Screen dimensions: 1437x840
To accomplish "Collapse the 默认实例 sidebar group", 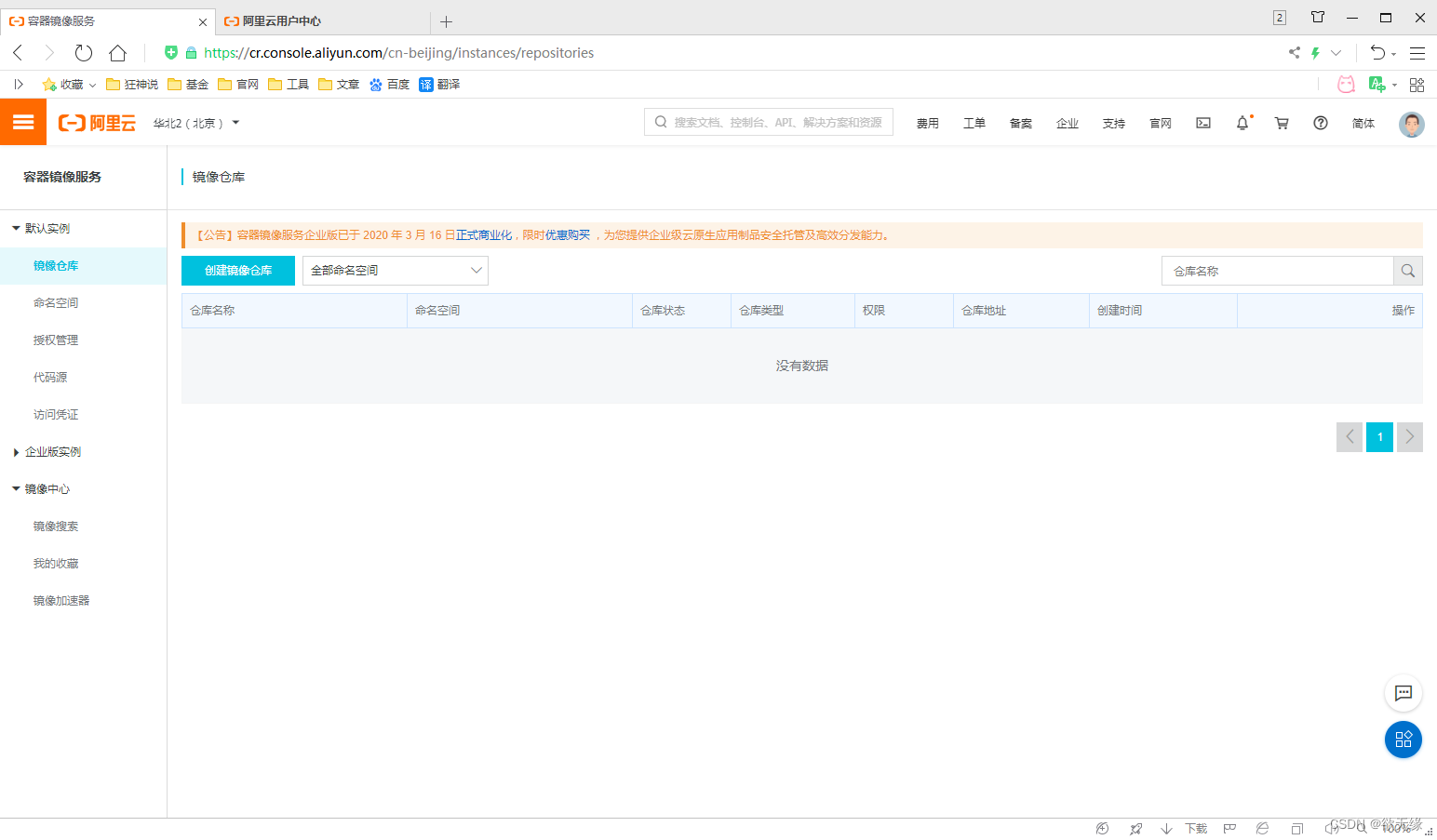I will (x=16, y=228).
